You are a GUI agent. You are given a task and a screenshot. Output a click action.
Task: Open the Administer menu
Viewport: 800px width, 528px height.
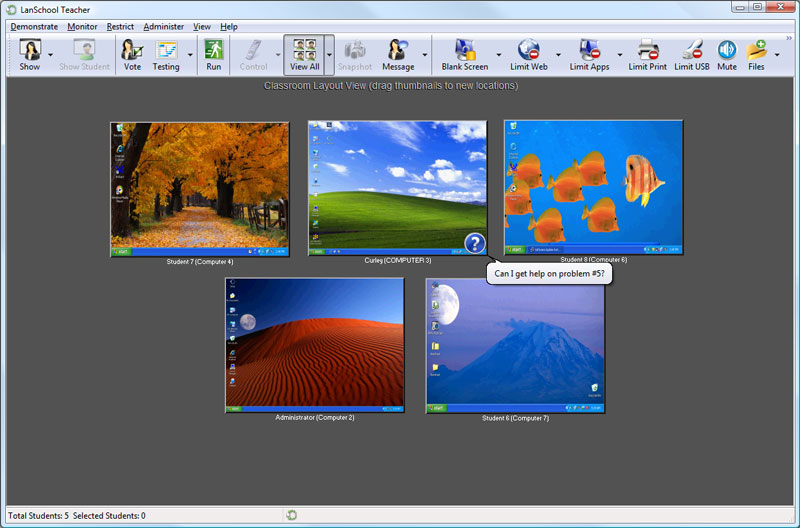(x=163, y=27)
